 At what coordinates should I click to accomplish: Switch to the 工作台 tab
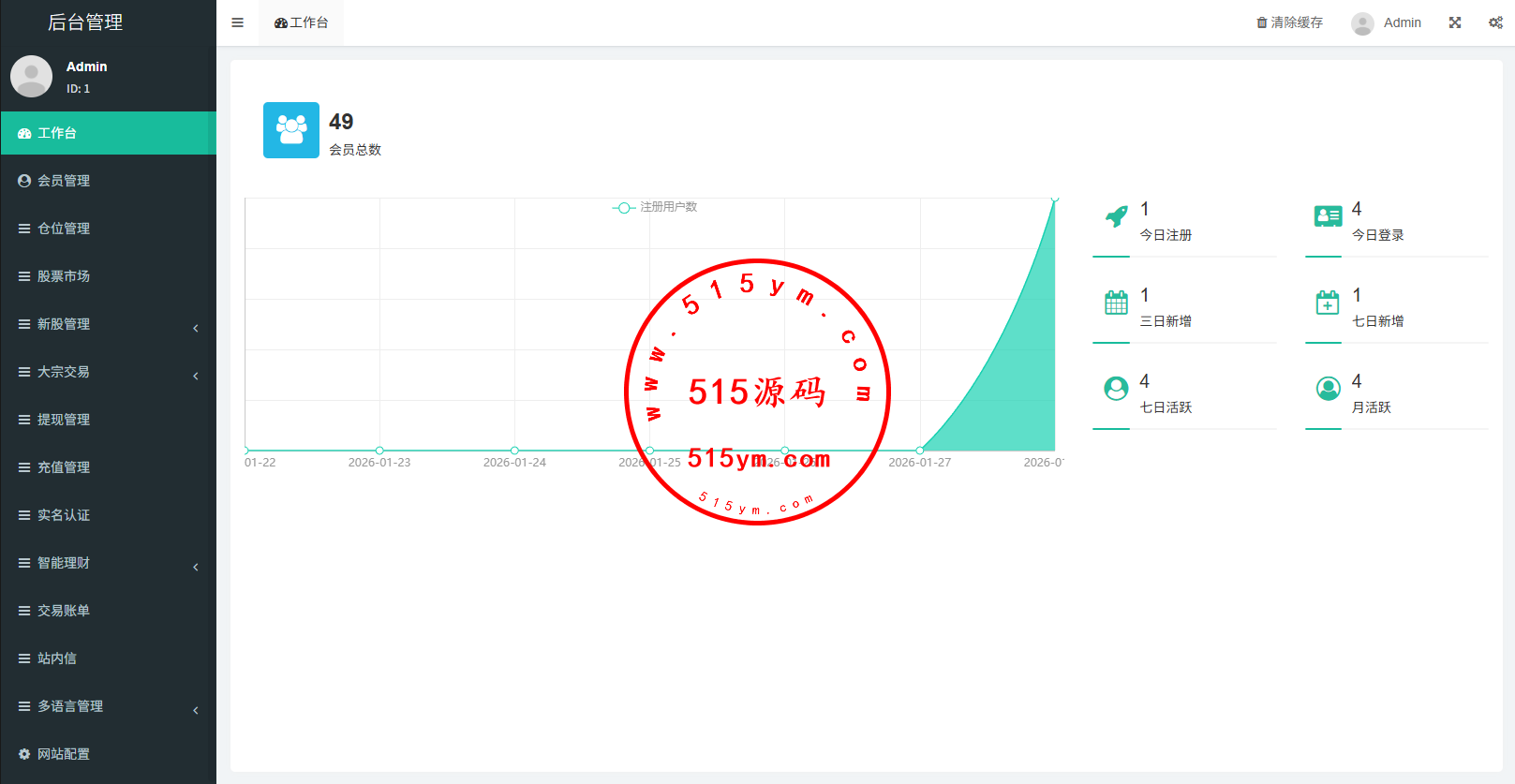(x=302, y=22)
